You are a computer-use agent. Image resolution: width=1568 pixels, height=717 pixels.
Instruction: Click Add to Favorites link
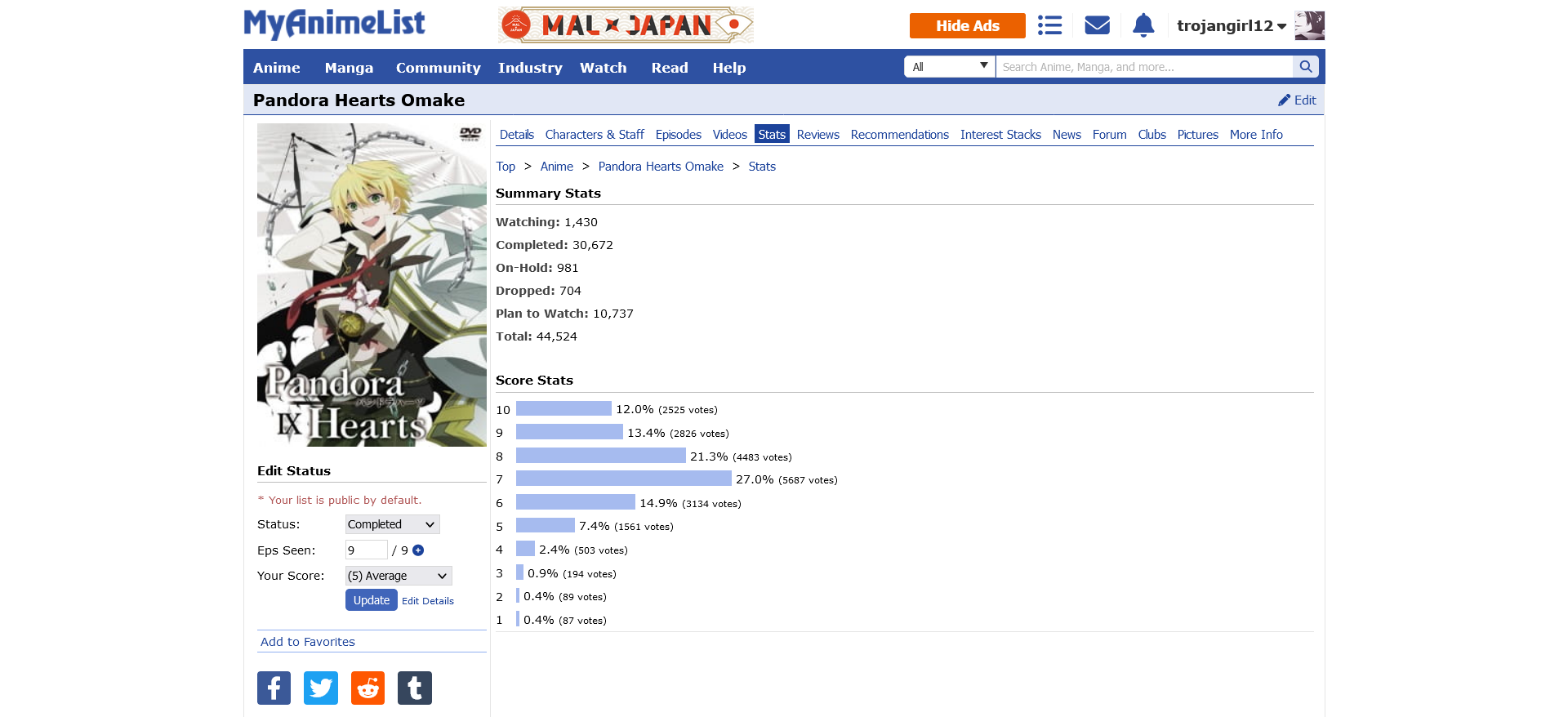[308, 642]
